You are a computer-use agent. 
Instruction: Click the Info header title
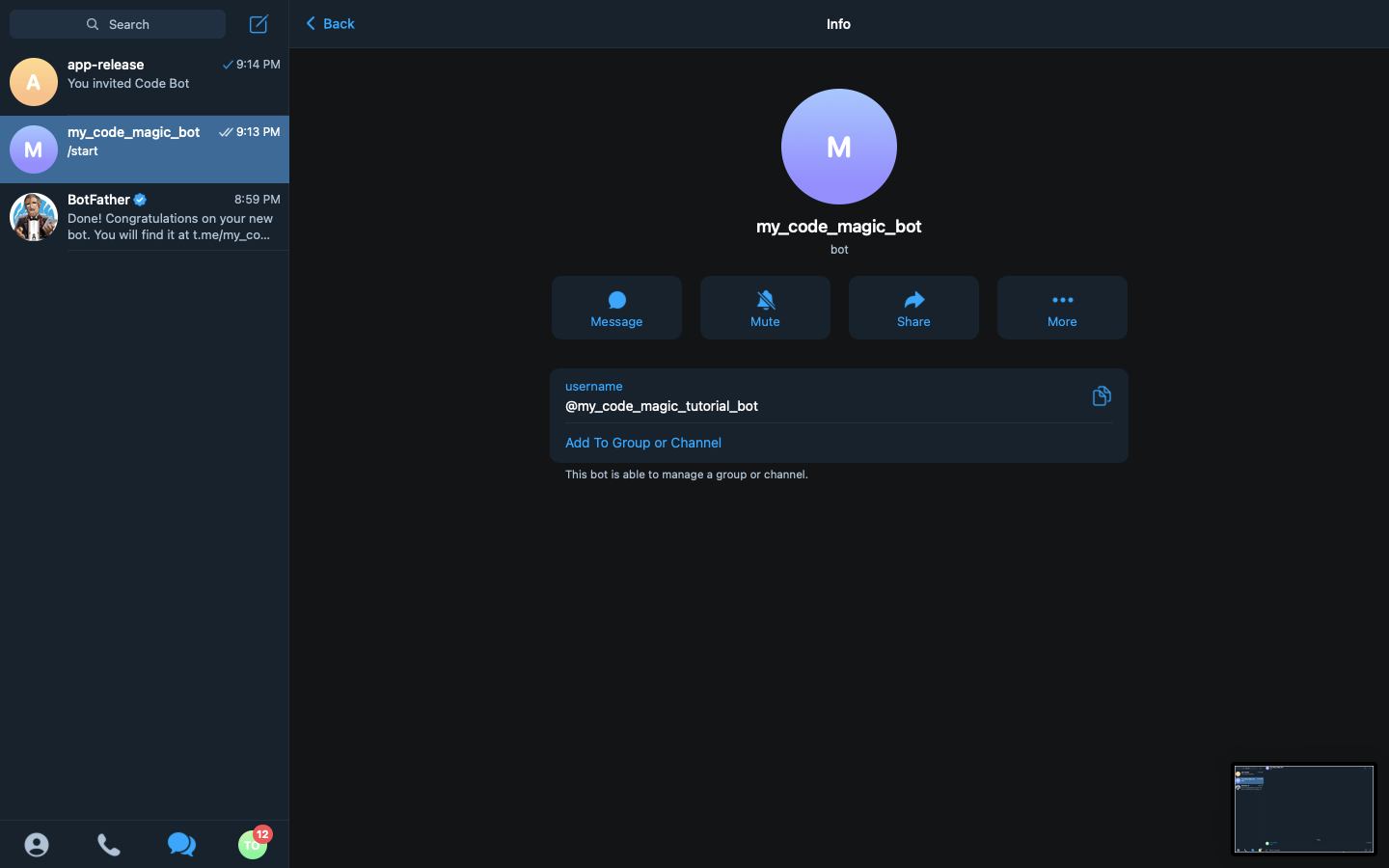pyautogui.click(x=838, y=24)
